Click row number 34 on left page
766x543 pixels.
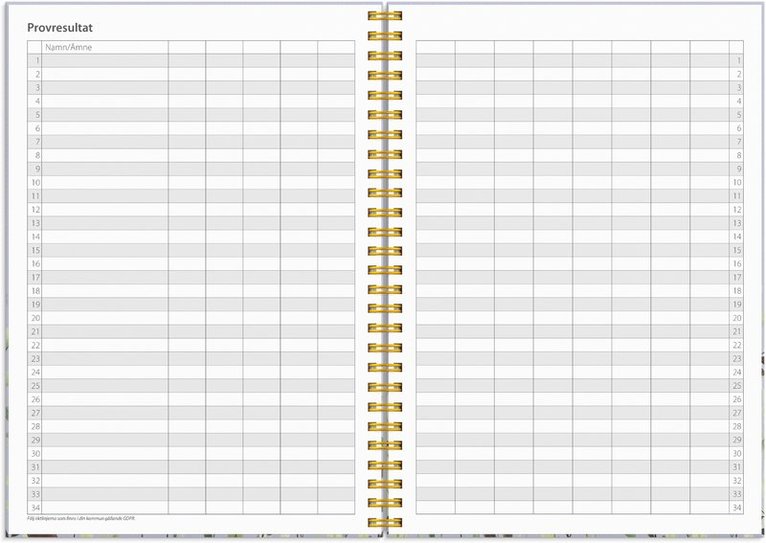point(35,507)
